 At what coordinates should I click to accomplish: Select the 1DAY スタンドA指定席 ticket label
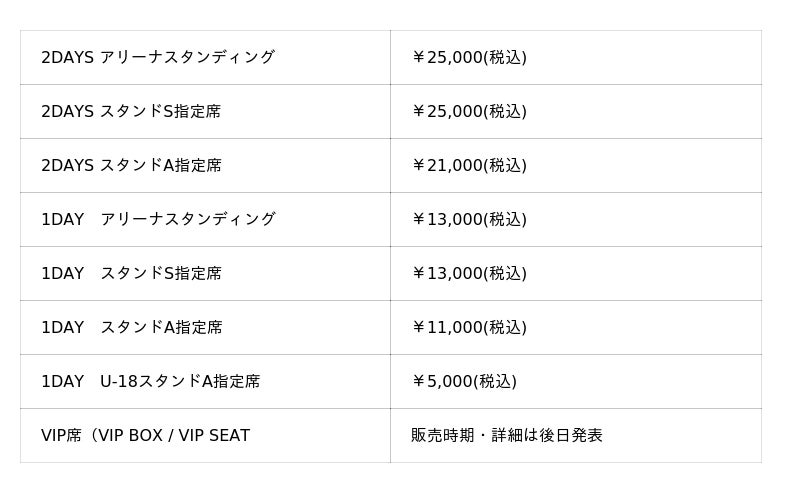tap(131, 328)
